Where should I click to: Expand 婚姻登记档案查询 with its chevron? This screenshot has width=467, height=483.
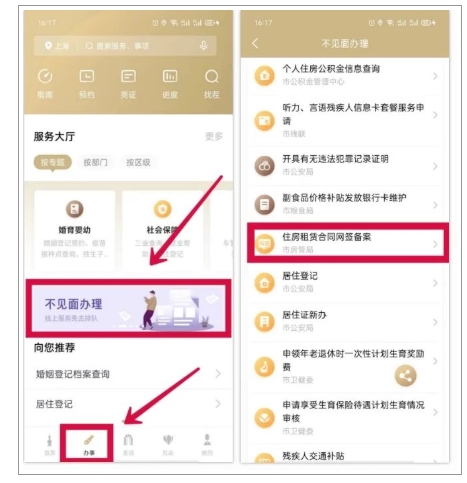pos(218,374)
